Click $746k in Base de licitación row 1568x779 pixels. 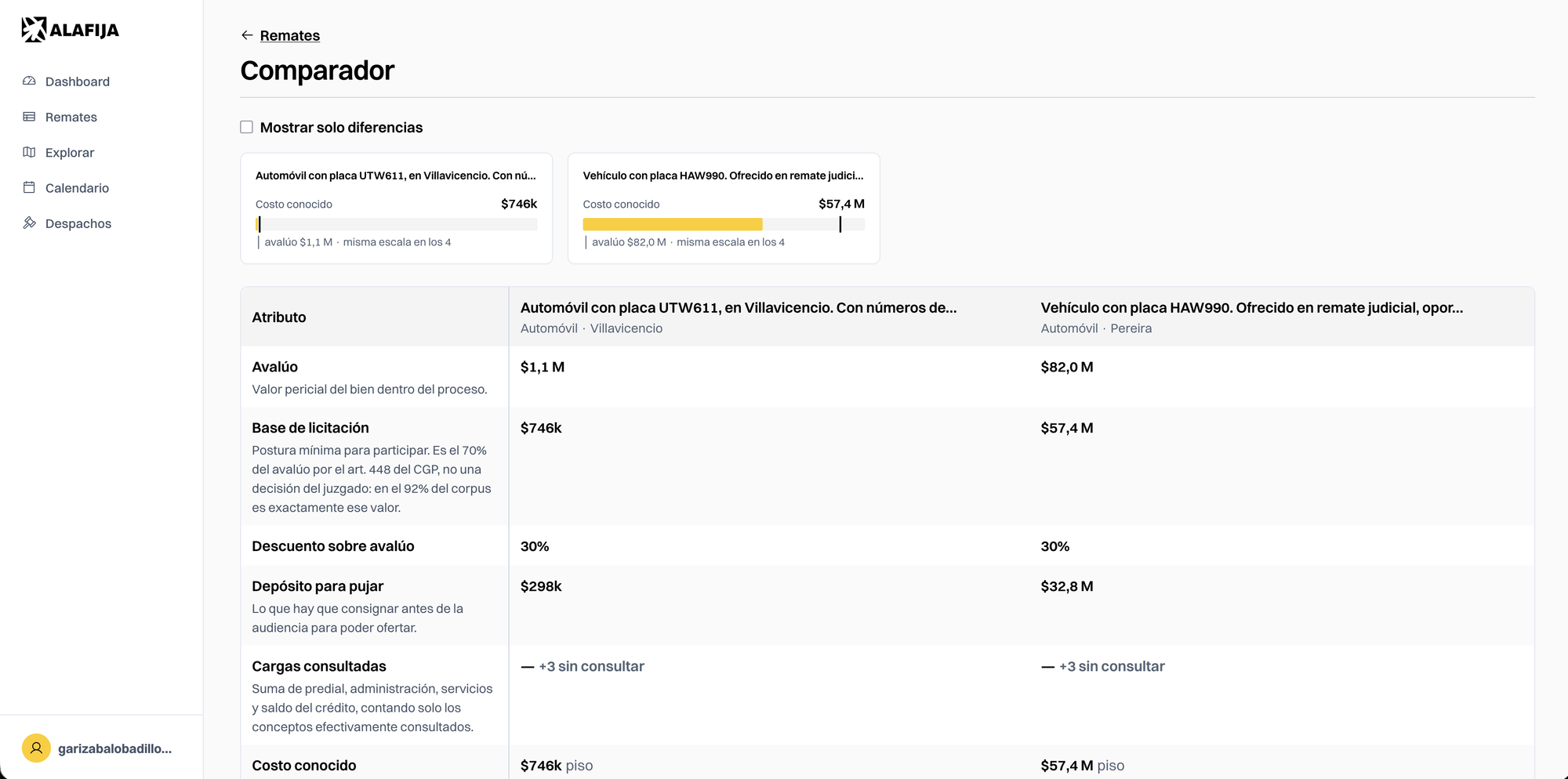tap(541, 428)
